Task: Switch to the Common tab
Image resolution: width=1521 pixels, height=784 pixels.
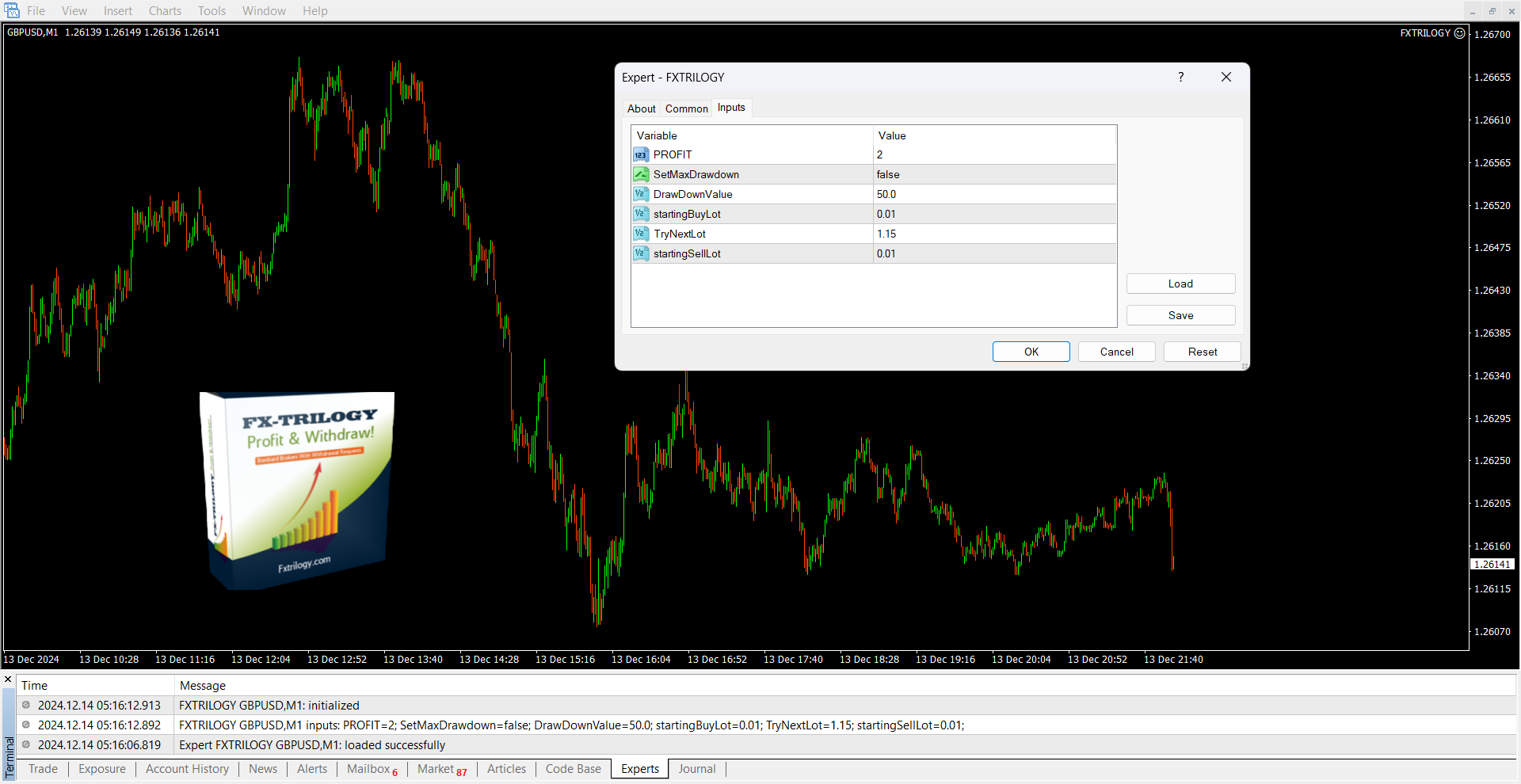Action: click(x=686, y=108)
